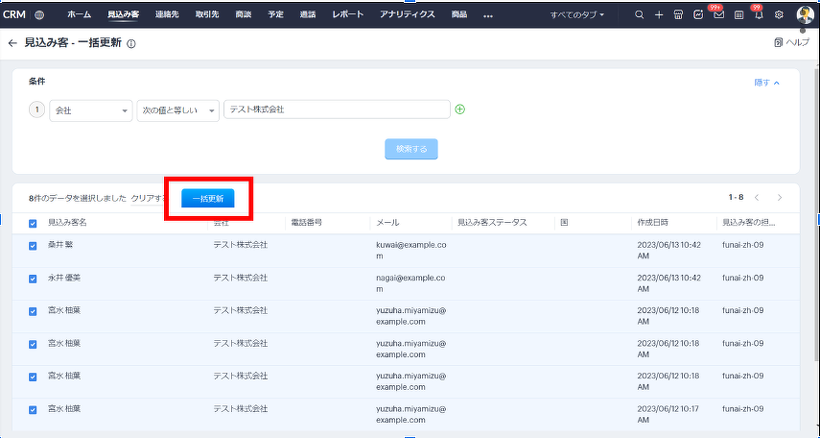Expand the すべてのタブ dropdown
This screenshot has height=438, width=820.
pos(577,15)
